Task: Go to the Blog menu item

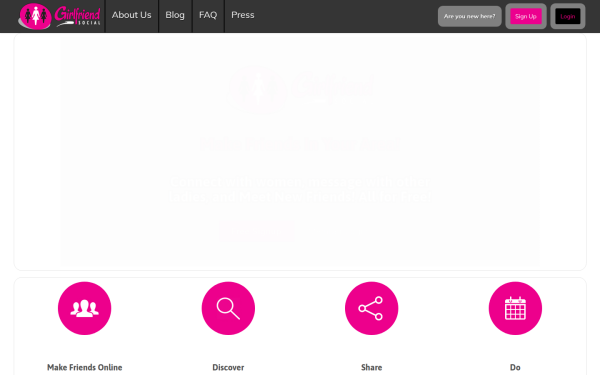Action: 175,15
